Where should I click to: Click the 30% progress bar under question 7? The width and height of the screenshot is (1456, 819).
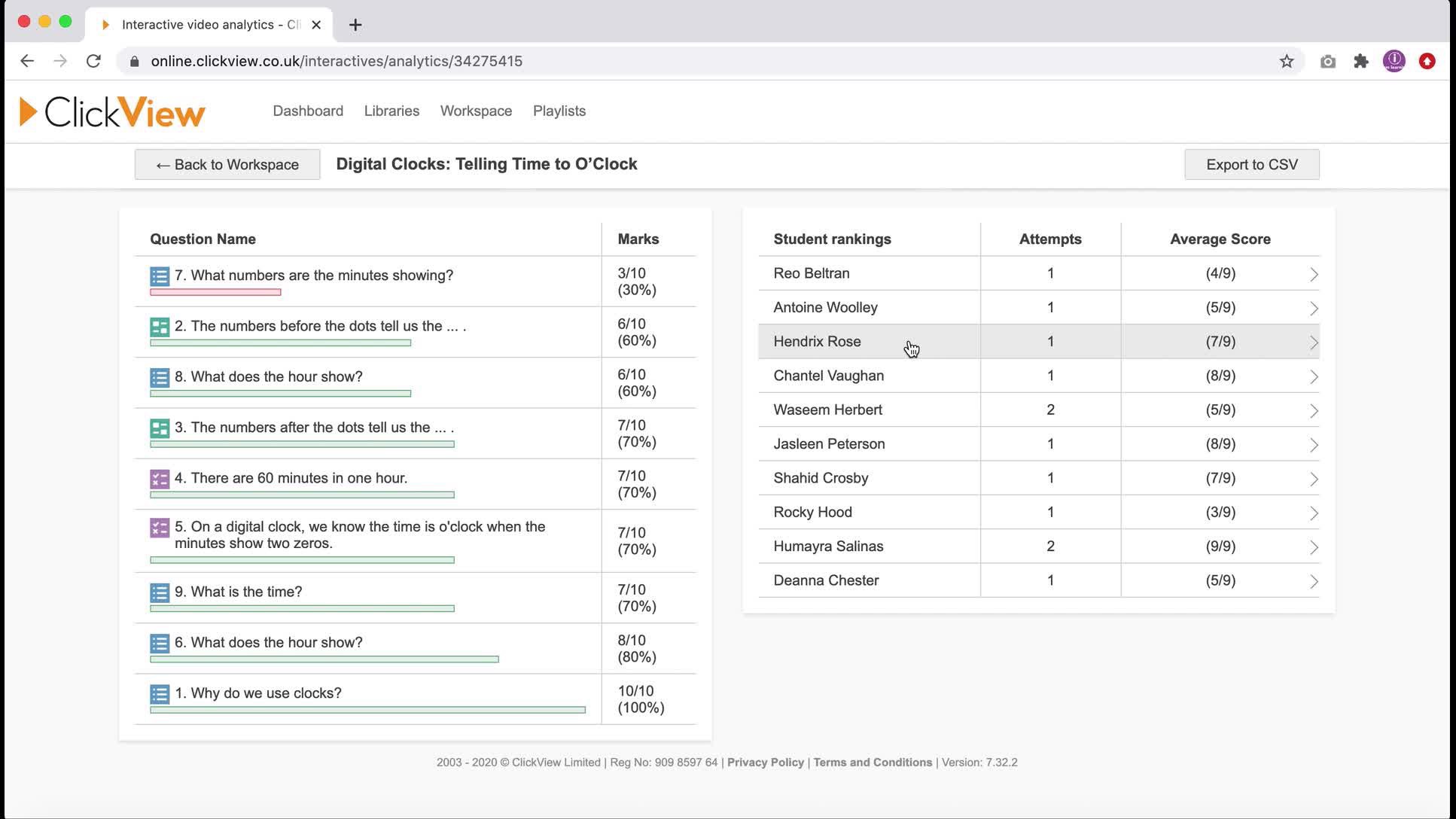tap(215, 291)
